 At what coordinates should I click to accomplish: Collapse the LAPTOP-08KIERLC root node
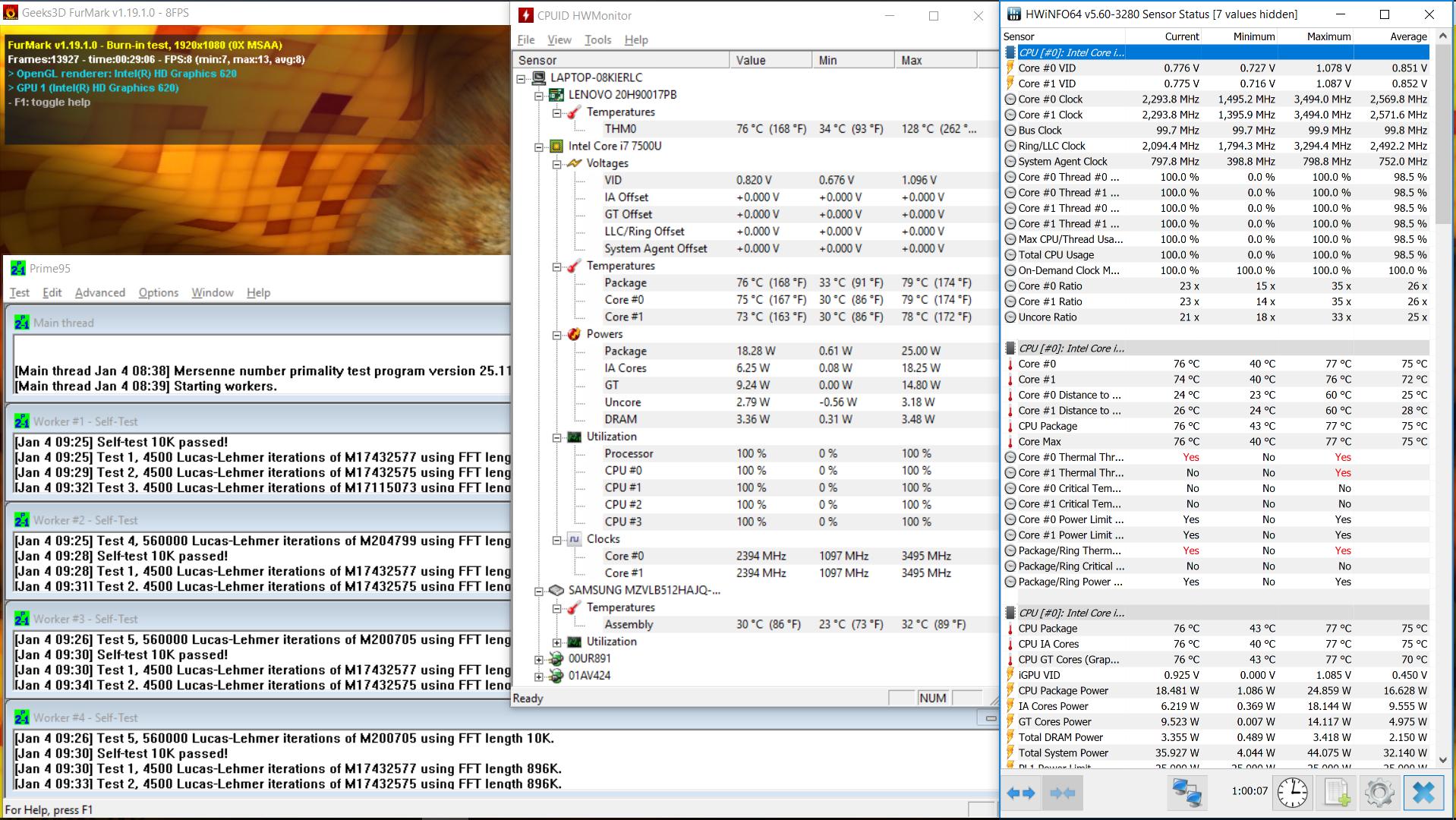tap(521, 78)
